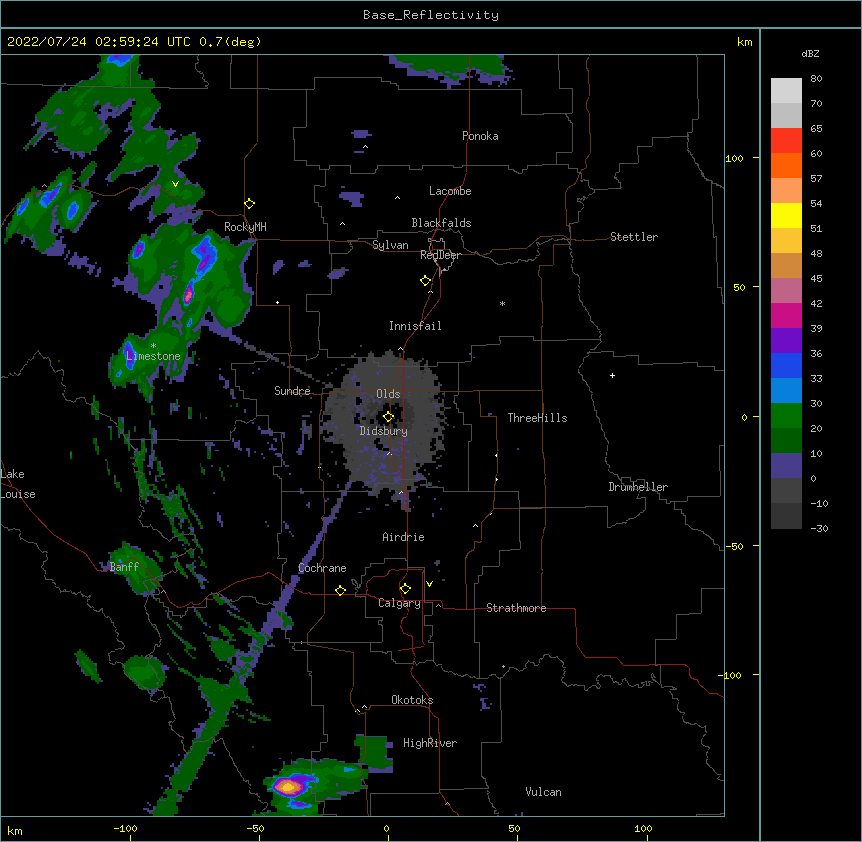Viewport: 862px width, 842px height.
Task: Click the Cochrane city label
Action: click(322, 568)
